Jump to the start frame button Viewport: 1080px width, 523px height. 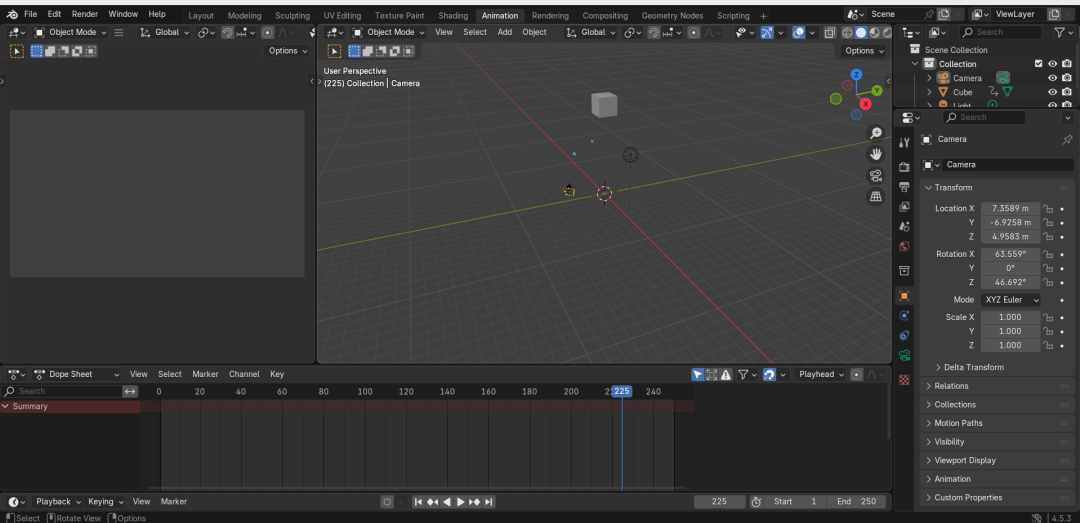coord(418,502)
